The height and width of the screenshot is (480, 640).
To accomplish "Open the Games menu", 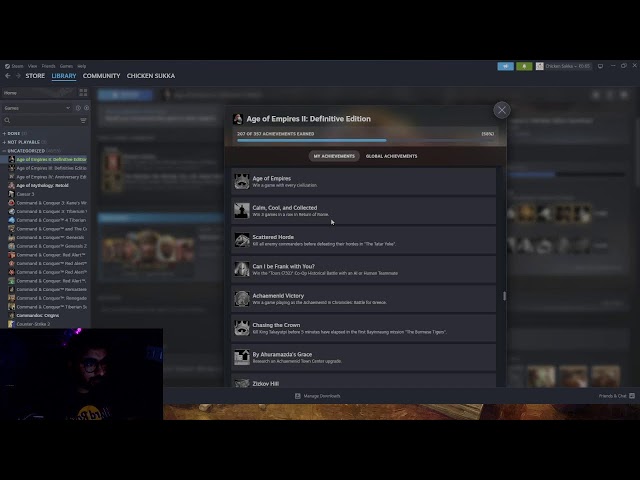I will click(x=66, y=66).
